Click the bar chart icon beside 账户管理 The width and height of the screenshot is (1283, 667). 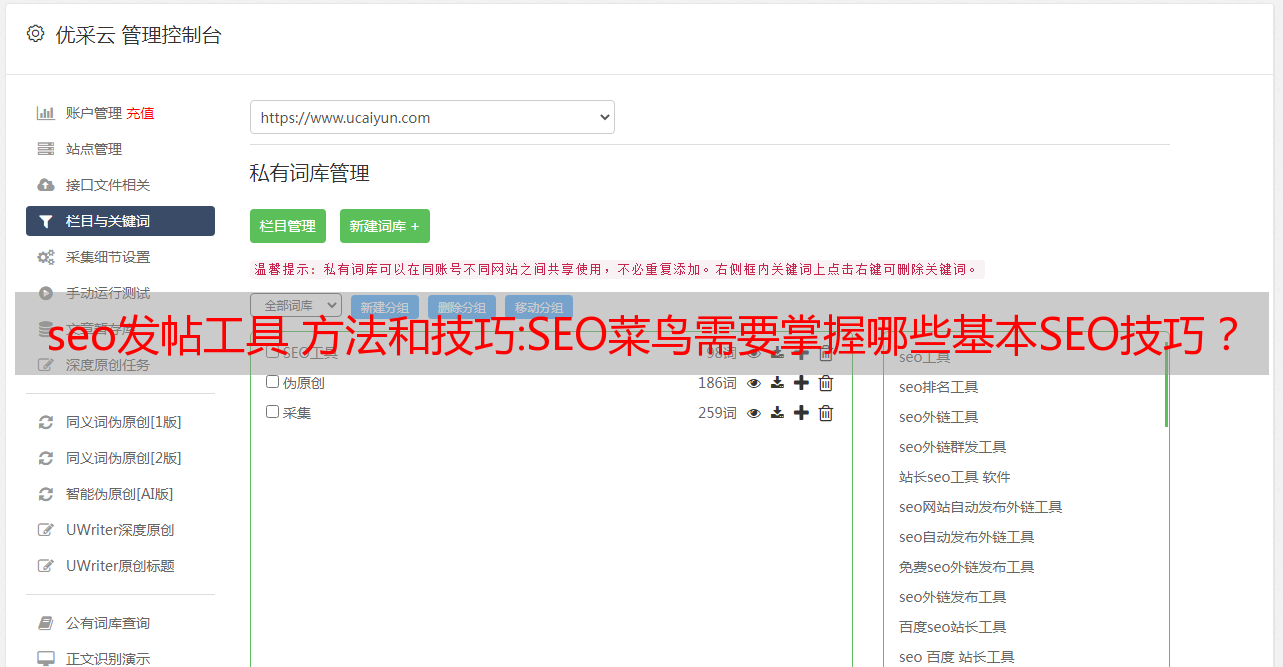click(45, 113)
